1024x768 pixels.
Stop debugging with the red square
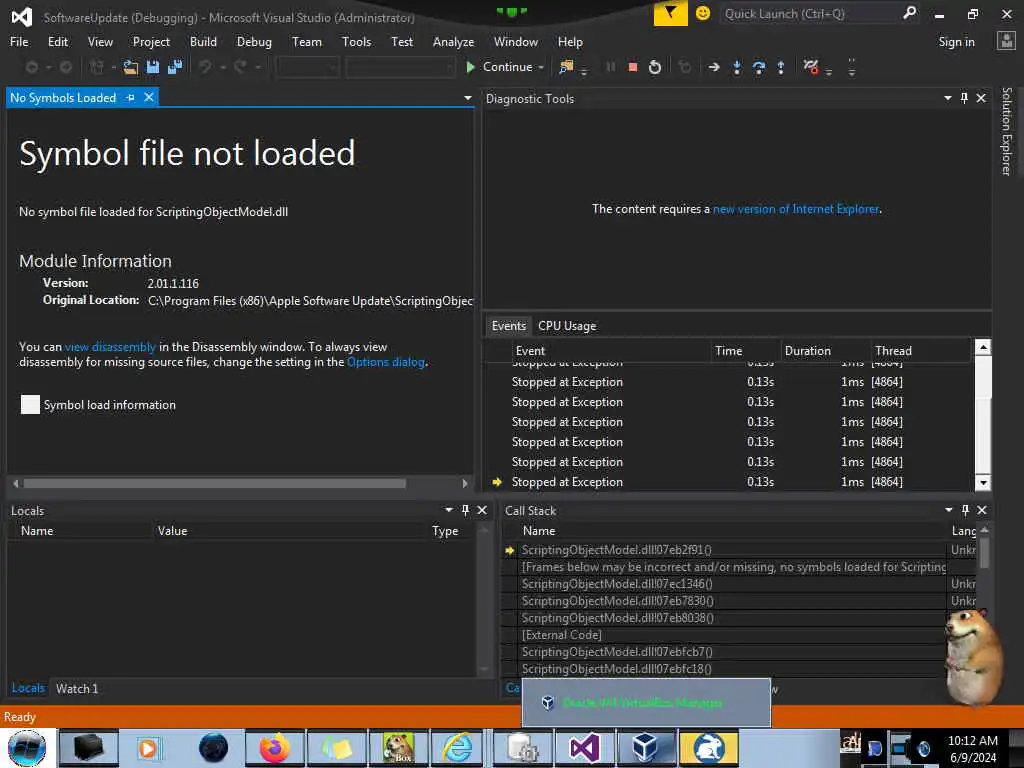[x=632, y=67]
